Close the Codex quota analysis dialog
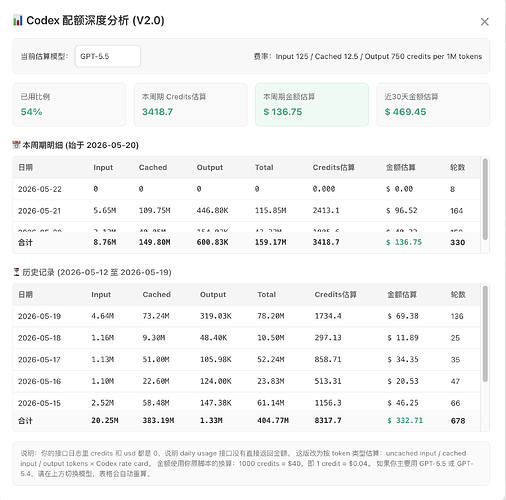The image size is (506, 500). tap(485, 22)
